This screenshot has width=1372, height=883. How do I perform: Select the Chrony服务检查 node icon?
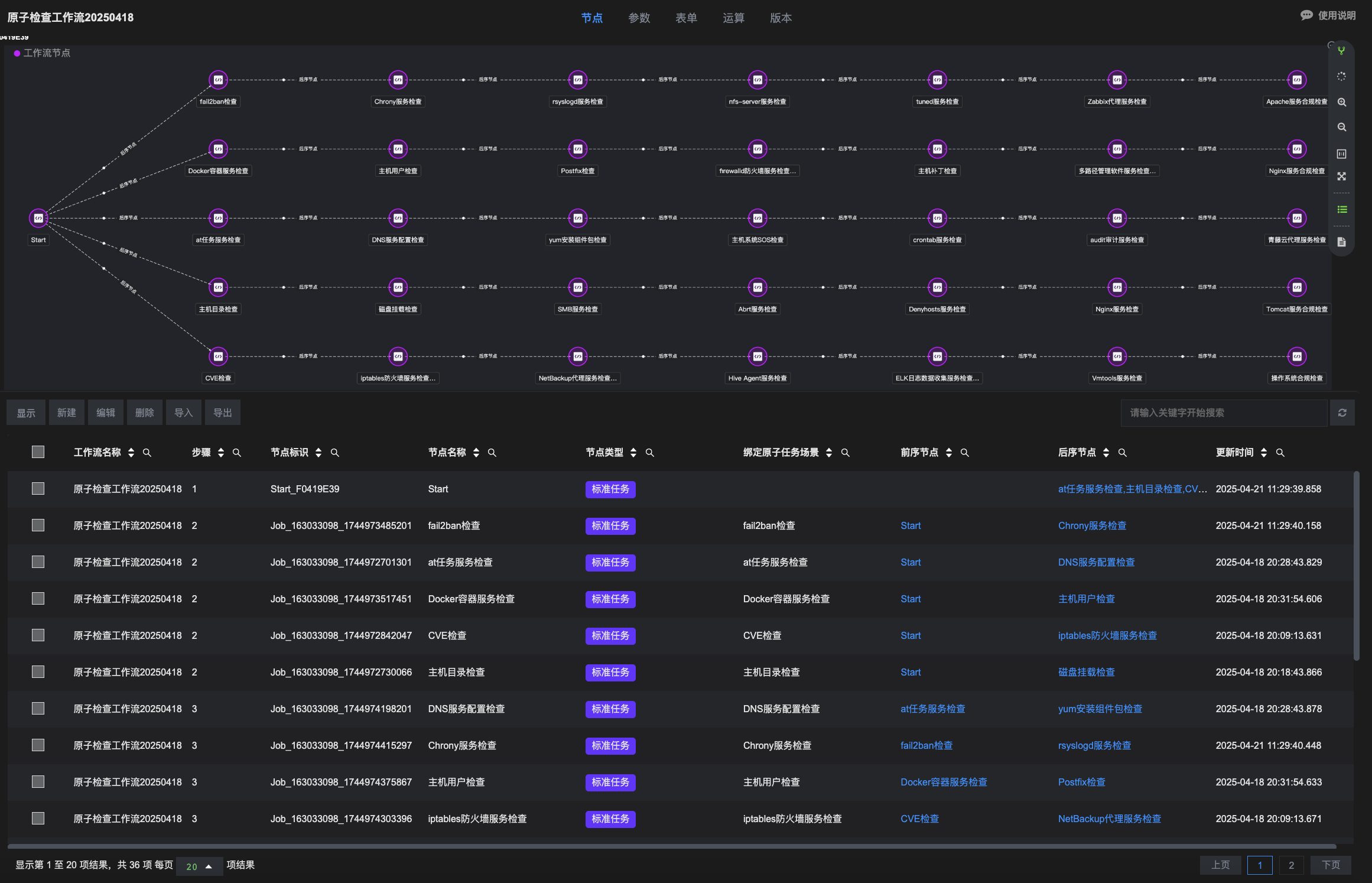click(x=398, y=80)
